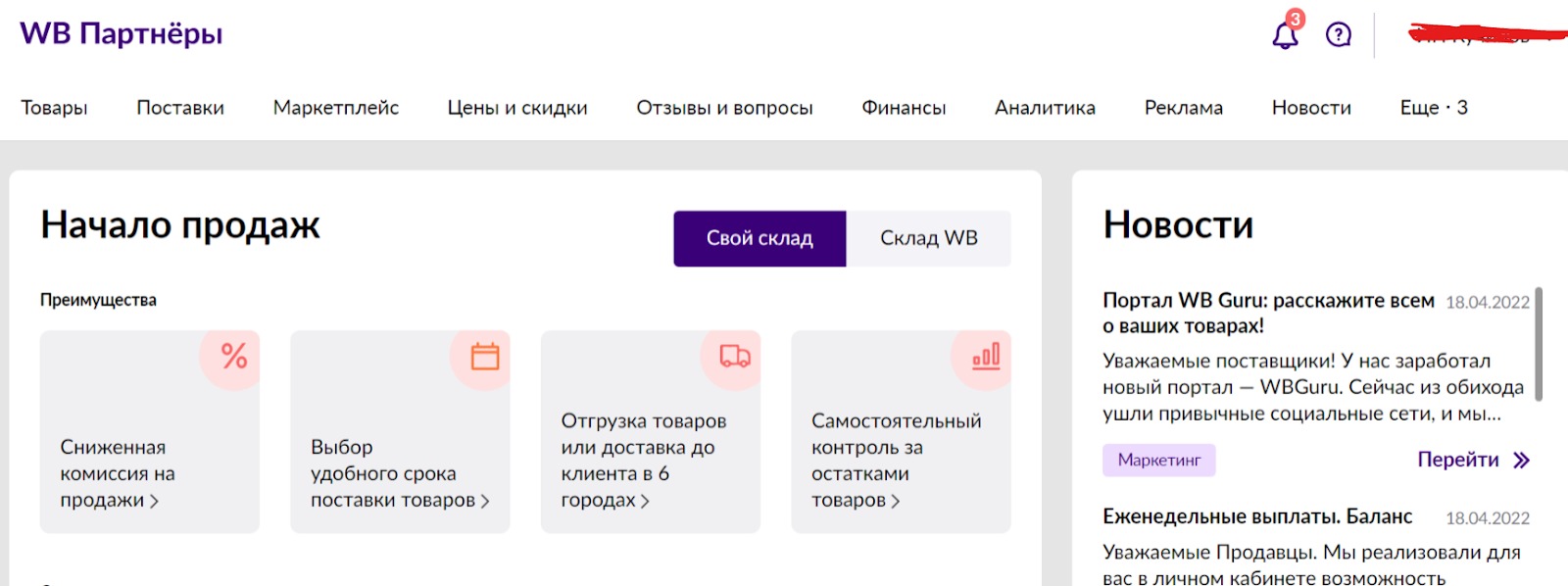This screenshot has width=1568, height=586.
Task: Click the 18.04.2022 date beside Портал WB Guru
Action: coord(1488,302)
